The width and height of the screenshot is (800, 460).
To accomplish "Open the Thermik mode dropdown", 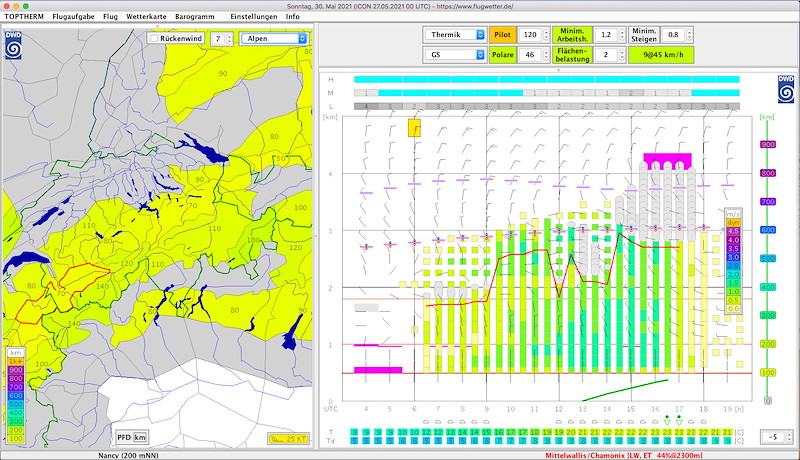I will [x=455, y=35].
